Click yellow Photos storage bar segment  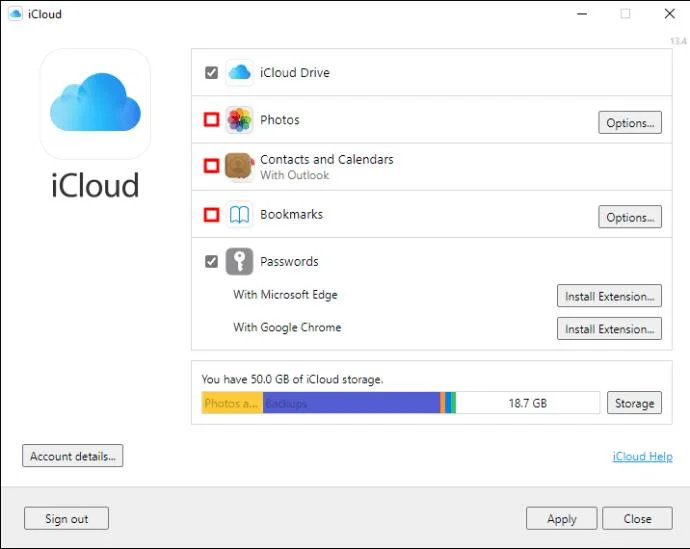[232, 403]
